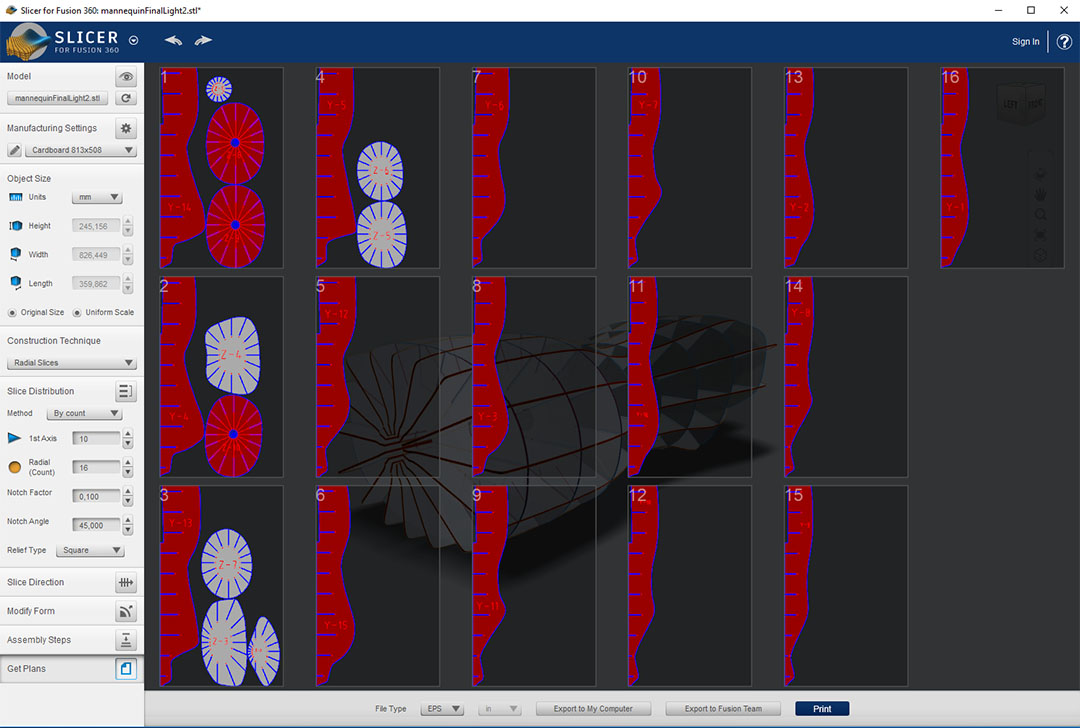Click the Manufacturing Settings heading
Image resolution: width=1080 pixels, height=728 pixels.
(x=52, y=128)
